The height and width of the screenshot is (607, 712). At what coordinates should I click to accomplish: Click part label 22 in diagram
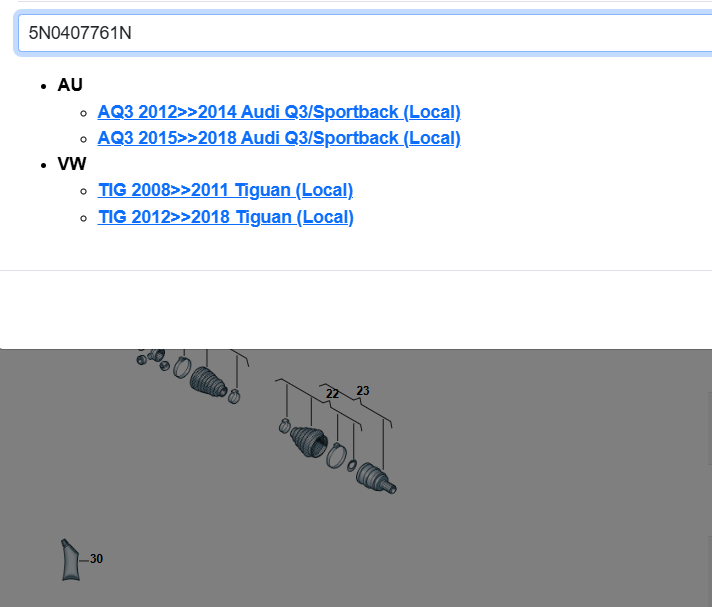pos(332,394)
